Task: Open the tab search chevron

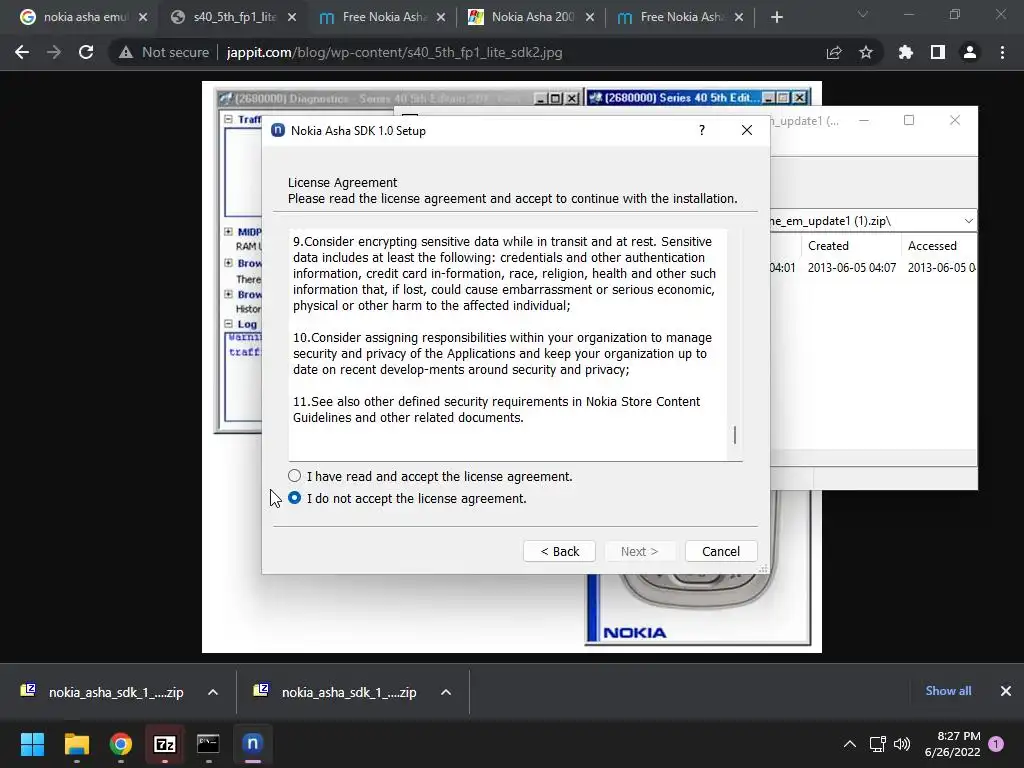Action: click(x=863, y=14)
